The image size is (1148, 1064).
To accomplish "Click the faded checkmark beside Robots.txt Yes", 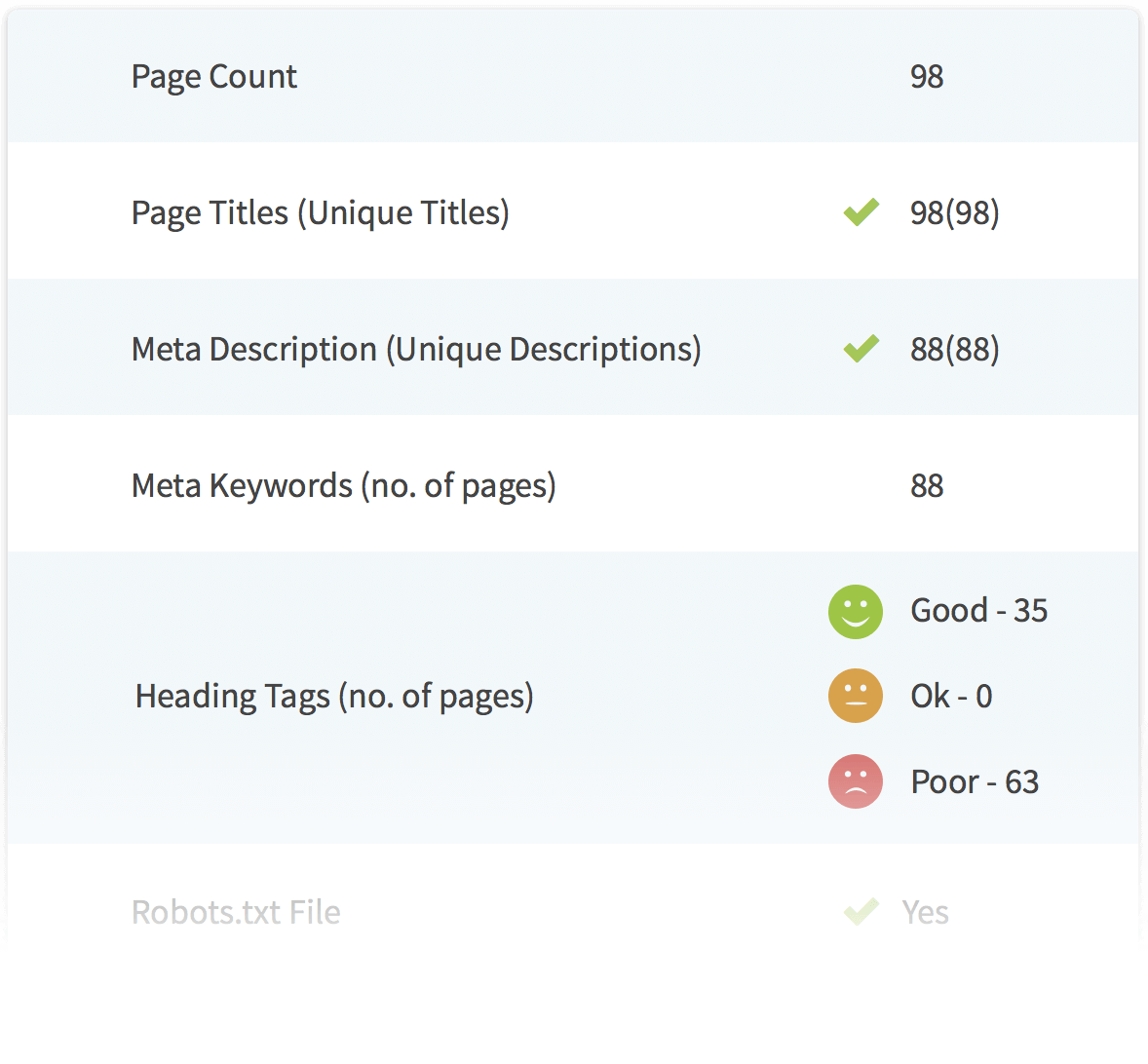I will pyautogui.click(x=861, y=911).
